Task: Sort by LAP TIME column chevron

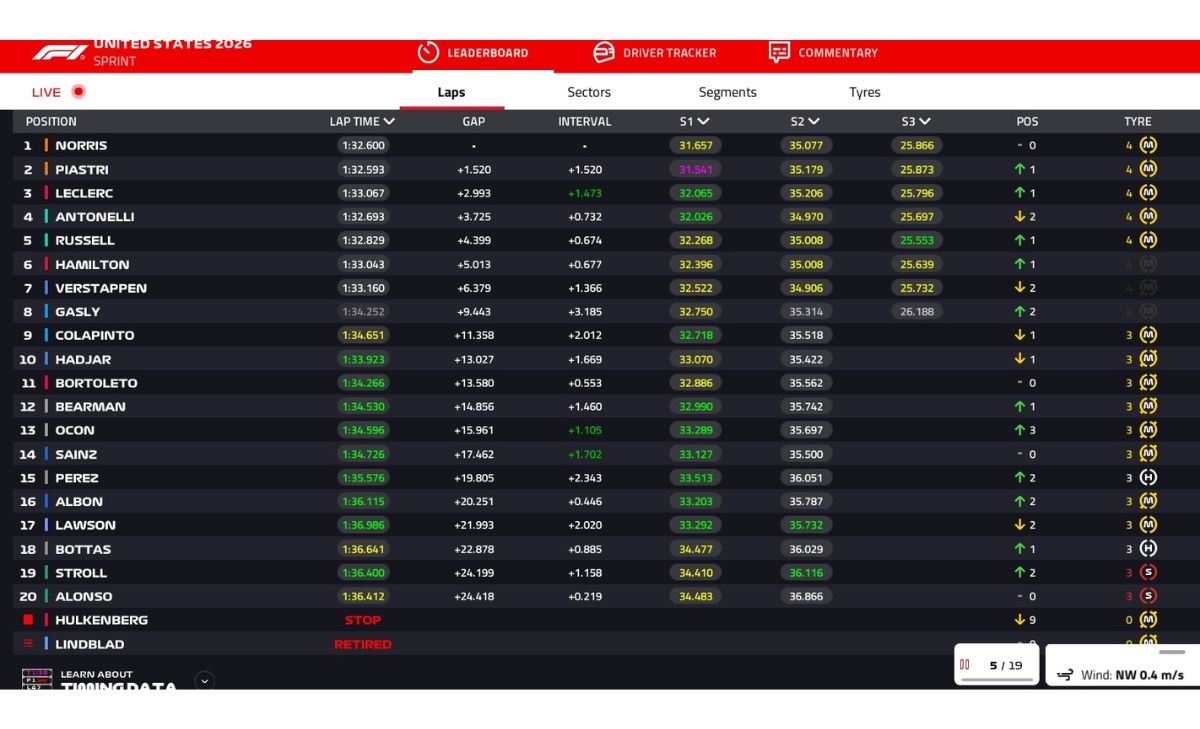Action: (x=389, y=122)
